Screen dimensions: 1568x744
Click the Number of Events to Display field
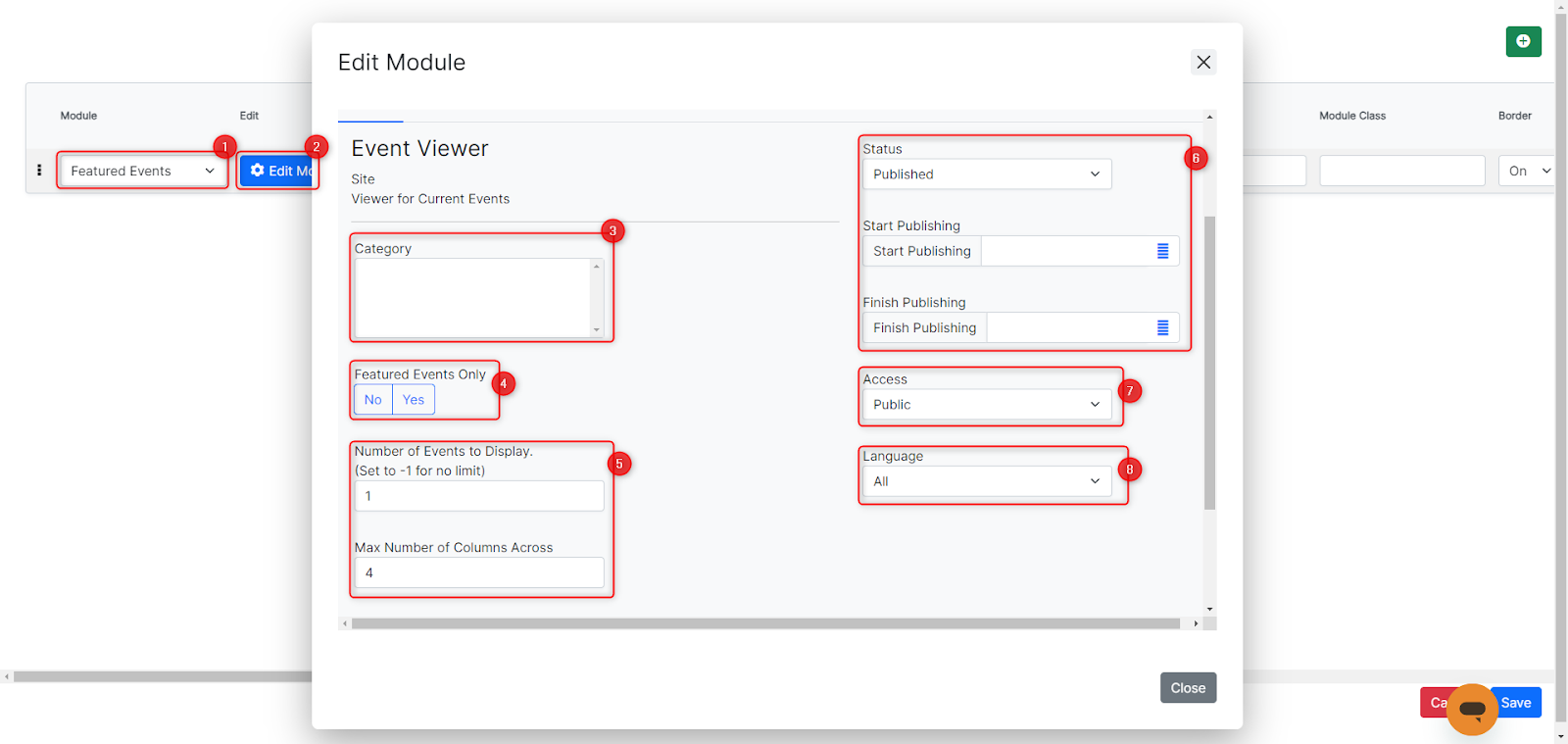click(478, 496)
